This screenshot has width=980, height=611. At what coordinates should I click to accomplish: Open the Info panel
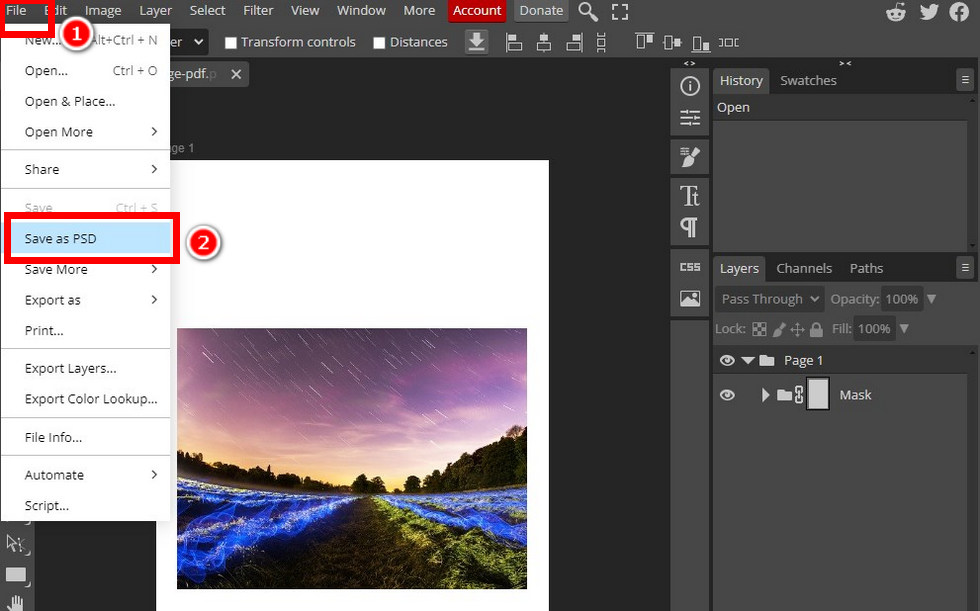point(689,86)
